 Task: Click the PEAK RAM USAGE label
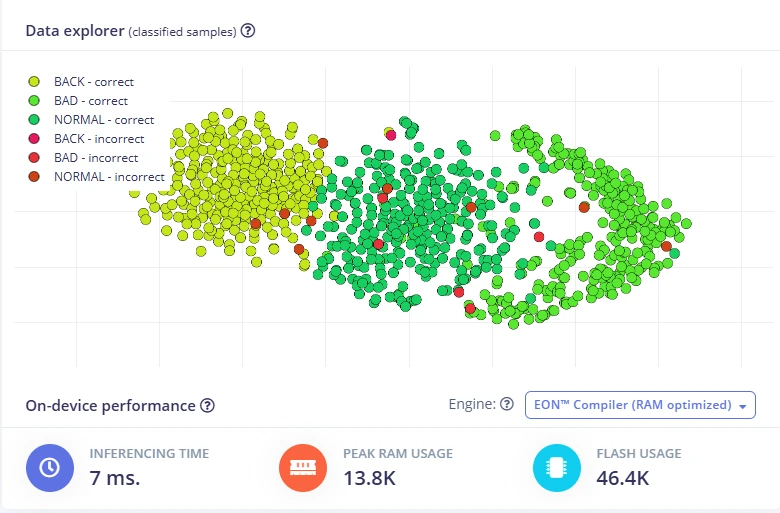click(x=398, y=453)
